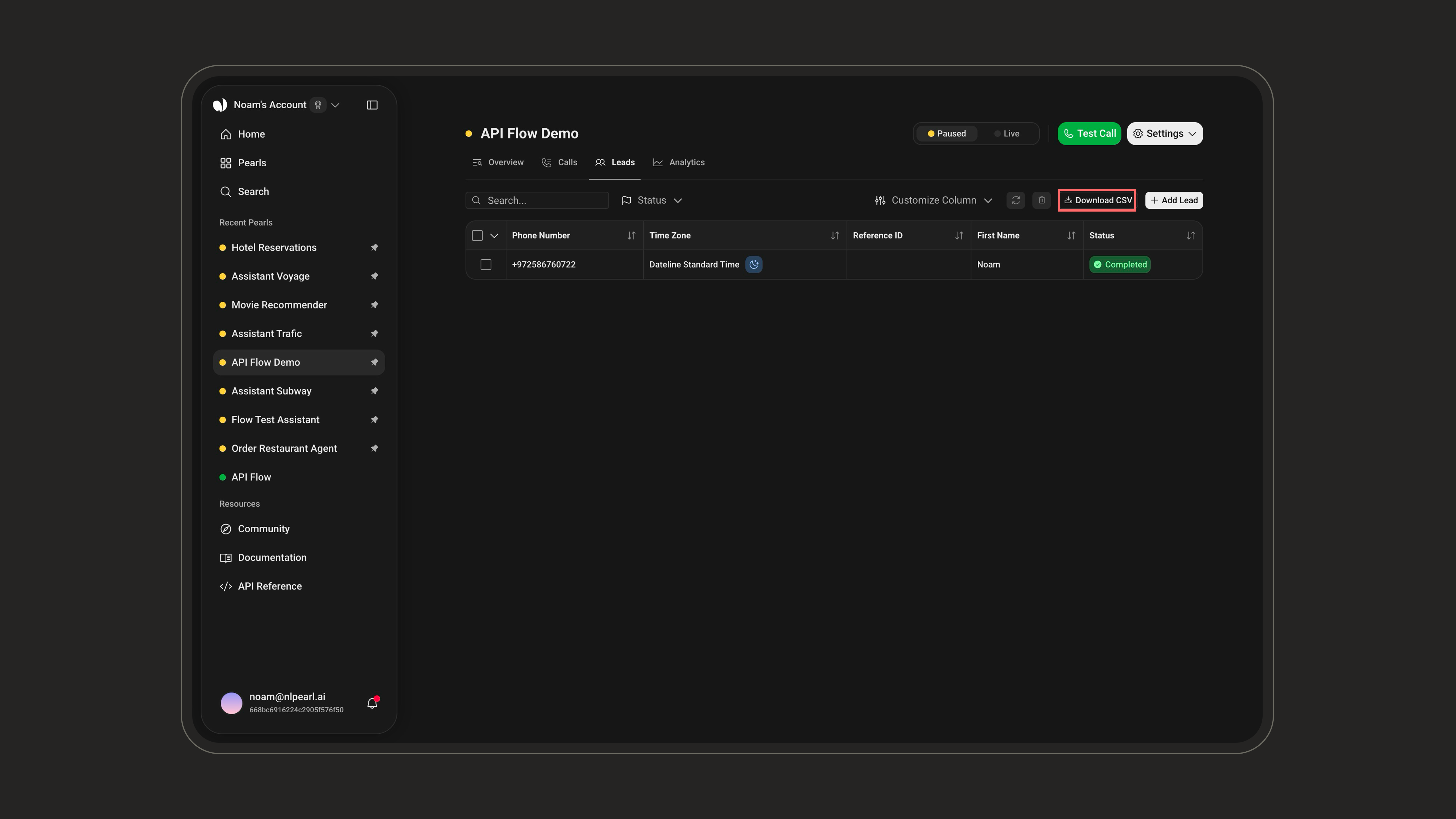1456x819 pixels.
Task: Click the refresh leads icon
Action: point(1016,200)
